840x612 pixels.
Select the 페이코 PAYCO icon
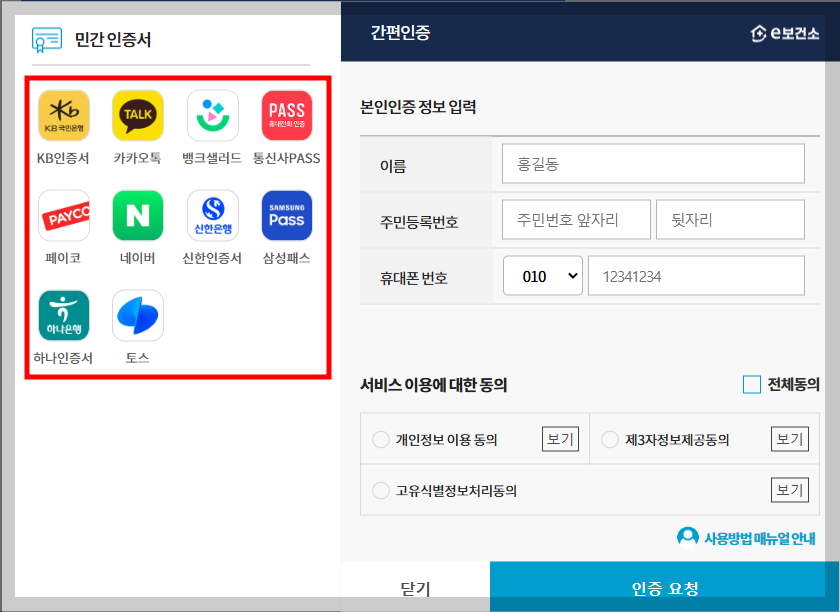[x=64, y=215]
